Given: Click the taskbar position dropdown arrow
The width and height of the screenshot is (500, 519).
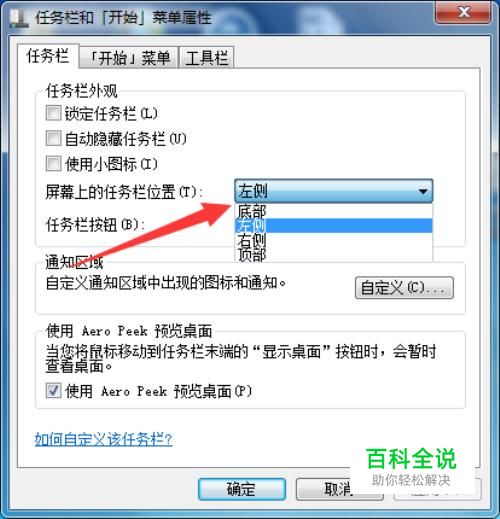Looking at the screenshot, I should tap(423, 191).
